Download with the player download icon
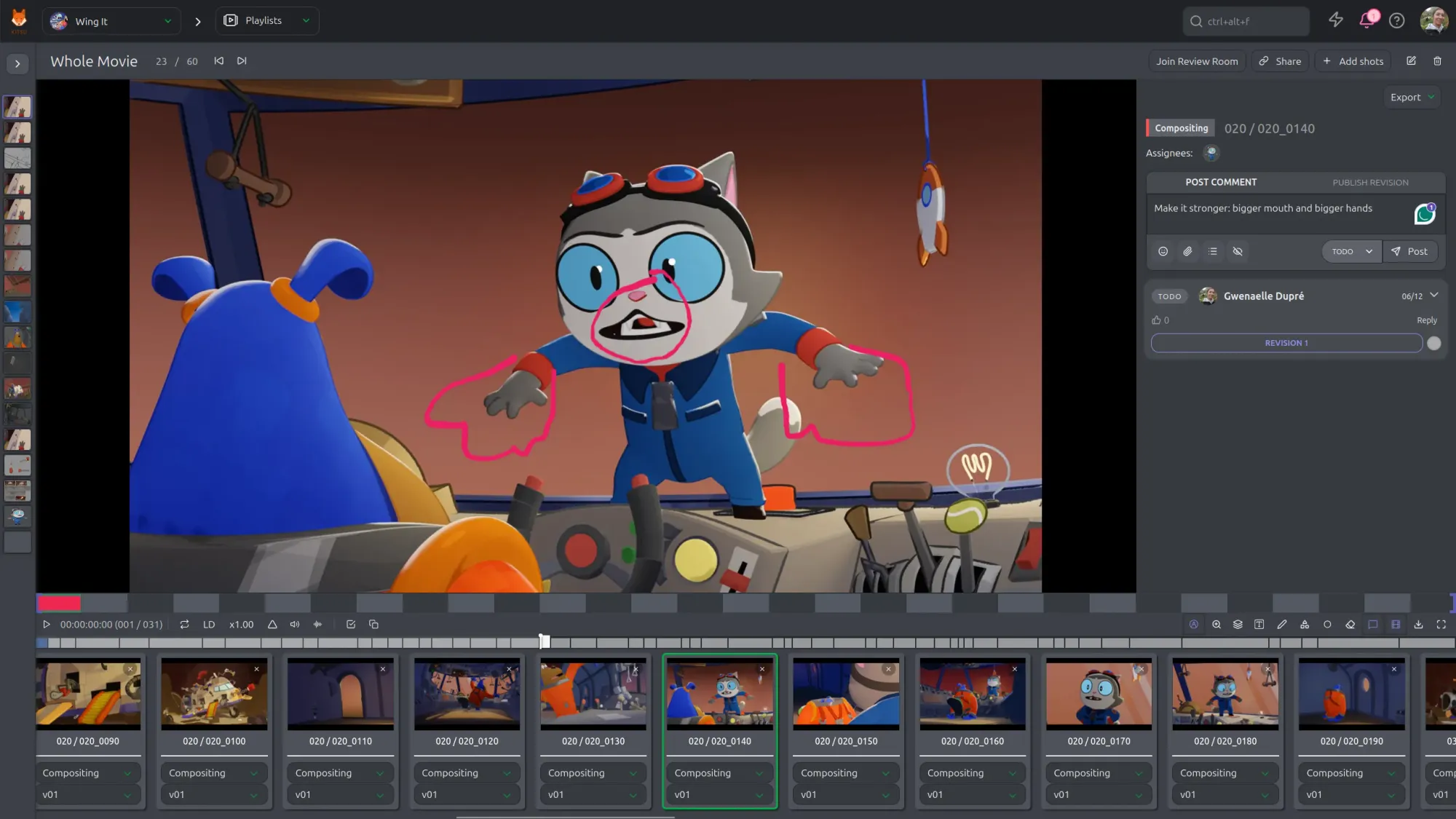Screen dimensions: 1456x819 pyautogui.click(x=1418, y=625)
